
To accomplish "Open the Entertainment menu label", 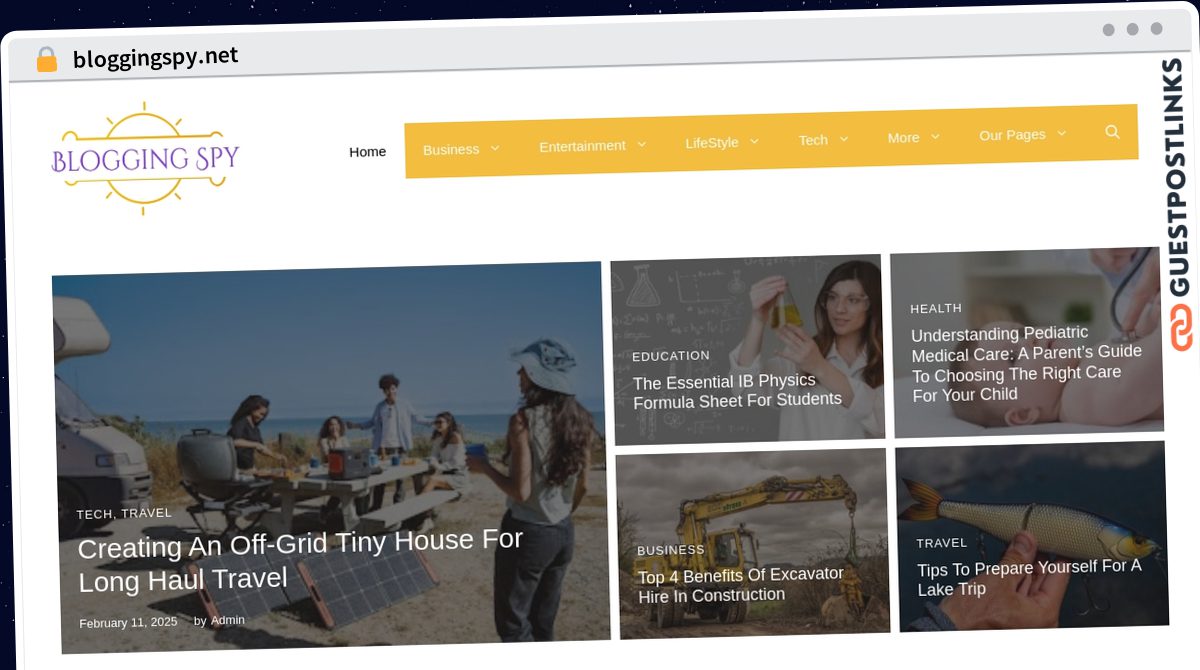I will click(582, 146).
